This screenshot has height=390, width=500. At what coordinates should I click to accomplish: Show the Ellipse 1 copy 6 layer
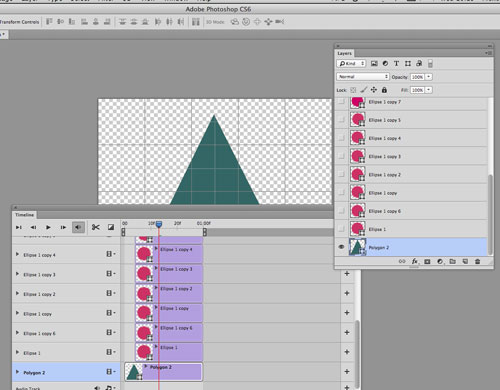tap(341, 211)
